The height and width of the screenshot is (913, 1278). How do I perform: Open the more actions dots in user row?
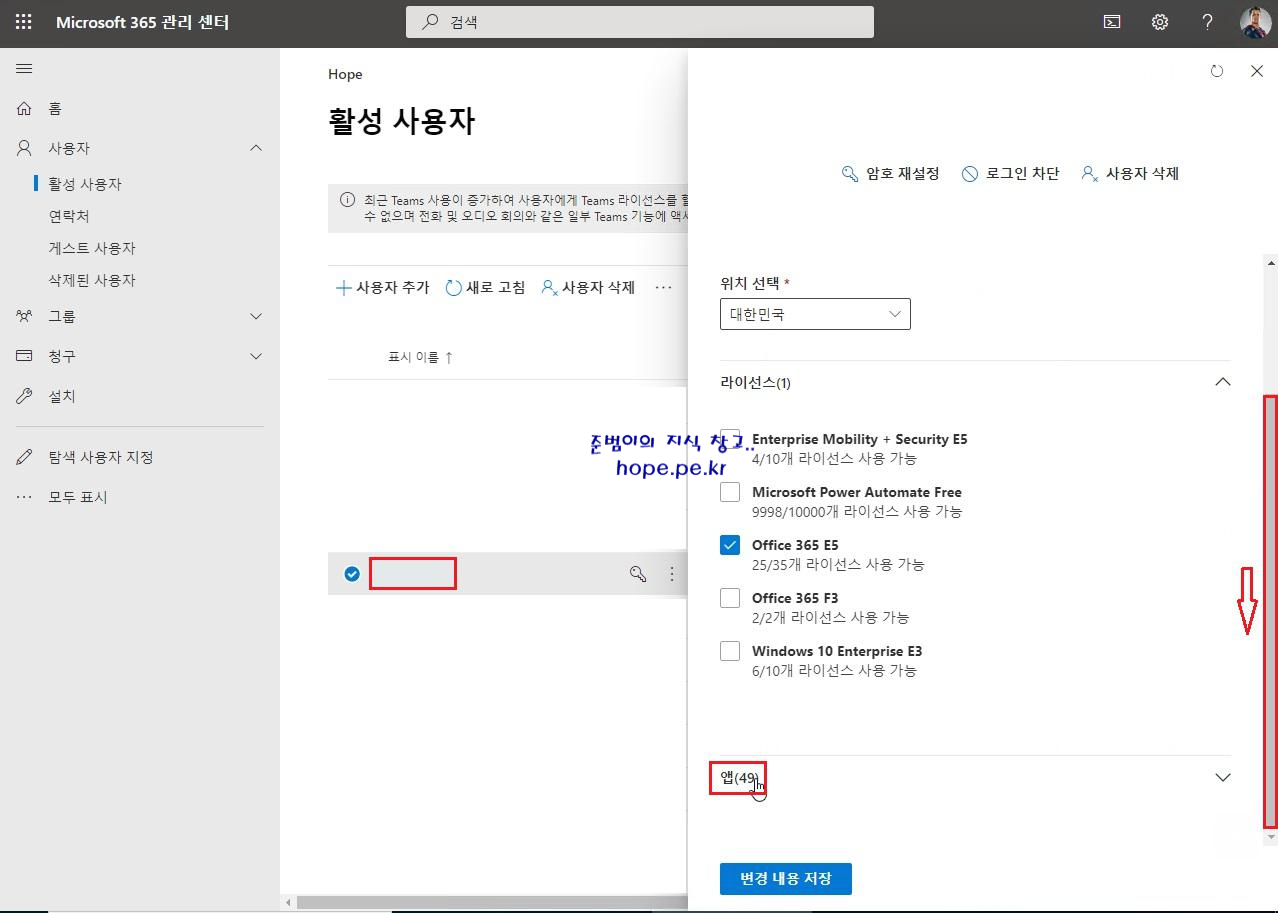[x=672, y=574]
